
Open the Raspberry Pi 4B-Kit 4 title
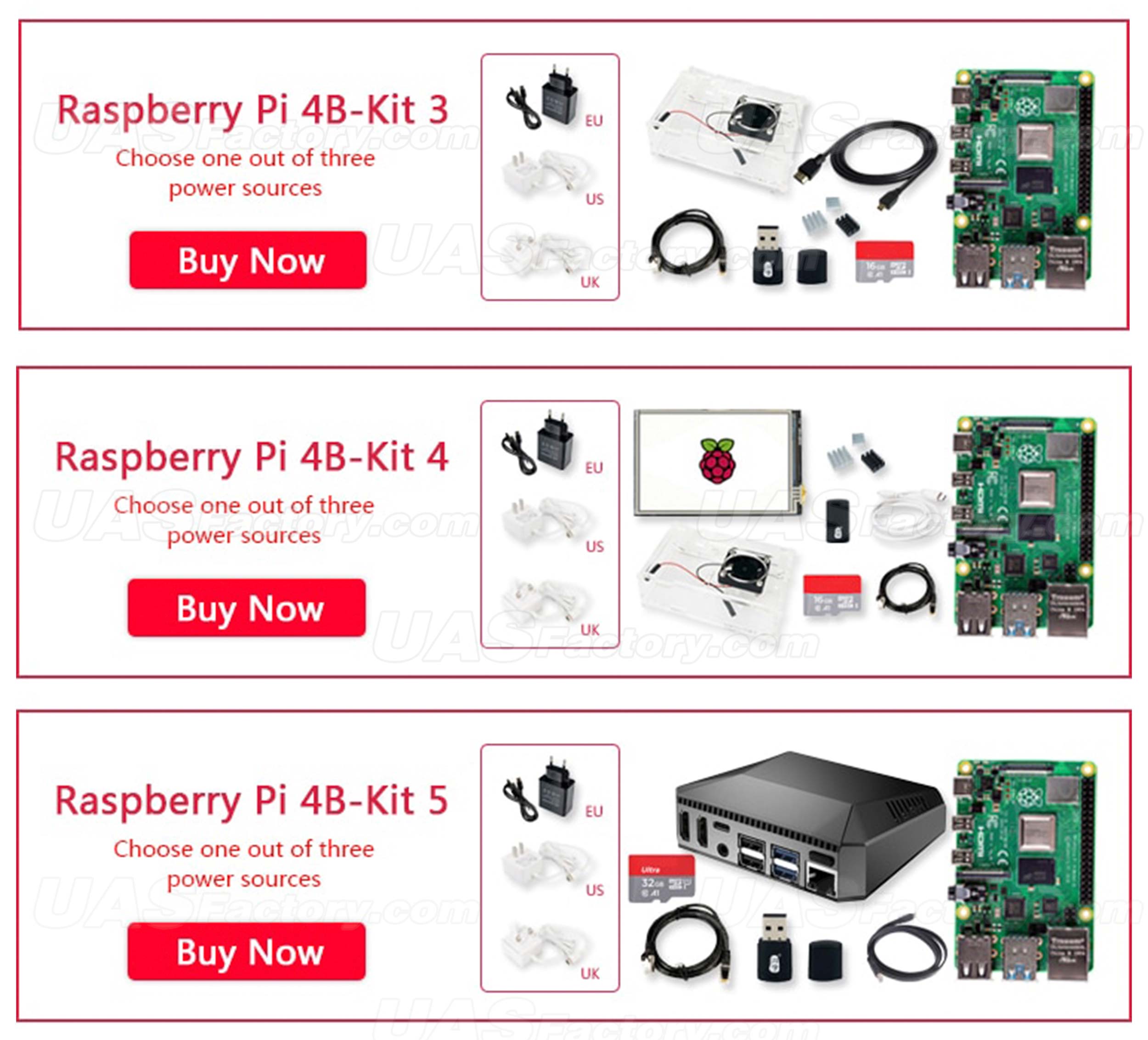(252, 458)
